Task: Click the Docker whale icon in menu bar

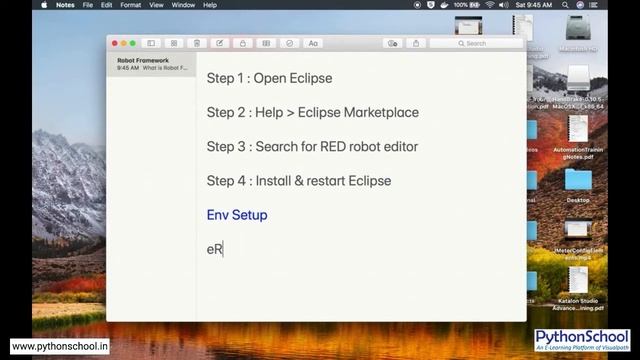Action: [444, 5]
